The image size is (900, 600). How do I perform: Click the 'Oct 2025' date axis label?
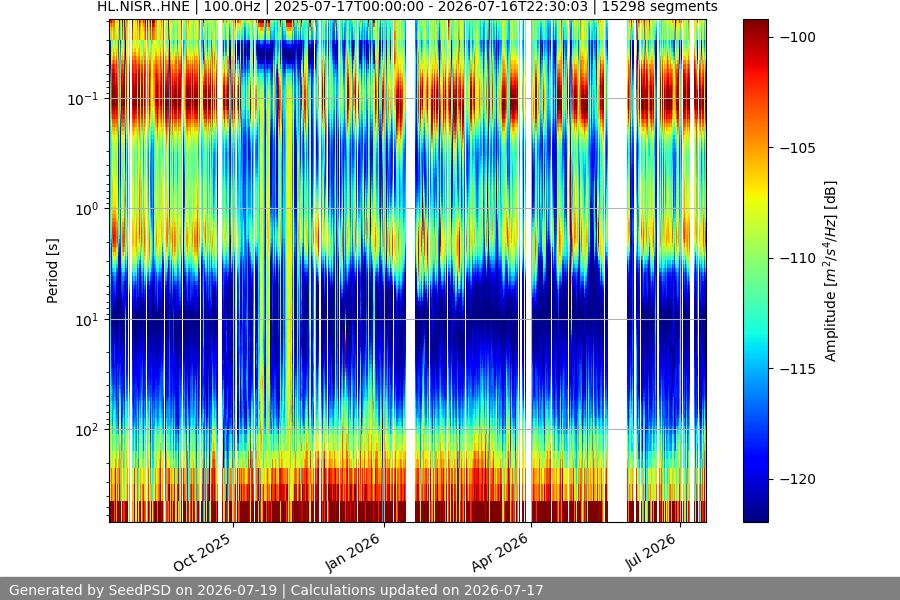[202, 552]
